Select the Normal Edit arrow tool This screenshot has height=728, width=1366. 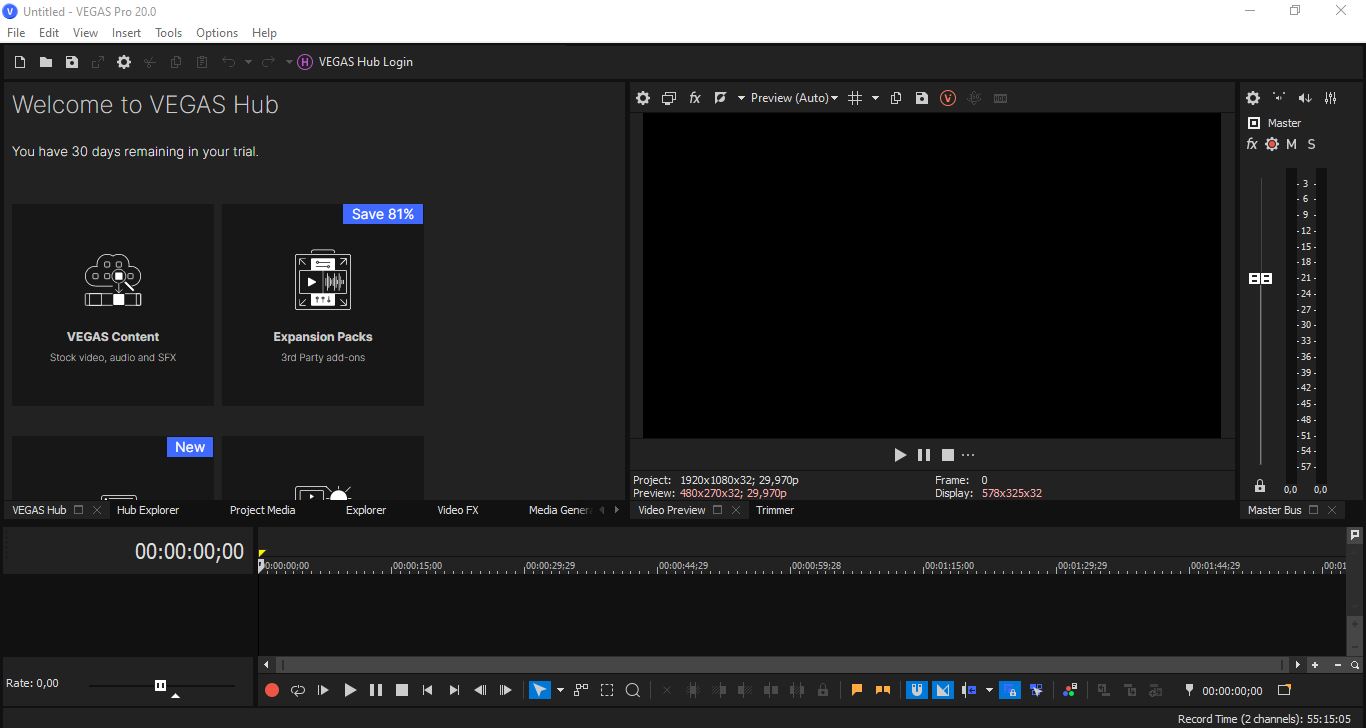click(540, 690)
